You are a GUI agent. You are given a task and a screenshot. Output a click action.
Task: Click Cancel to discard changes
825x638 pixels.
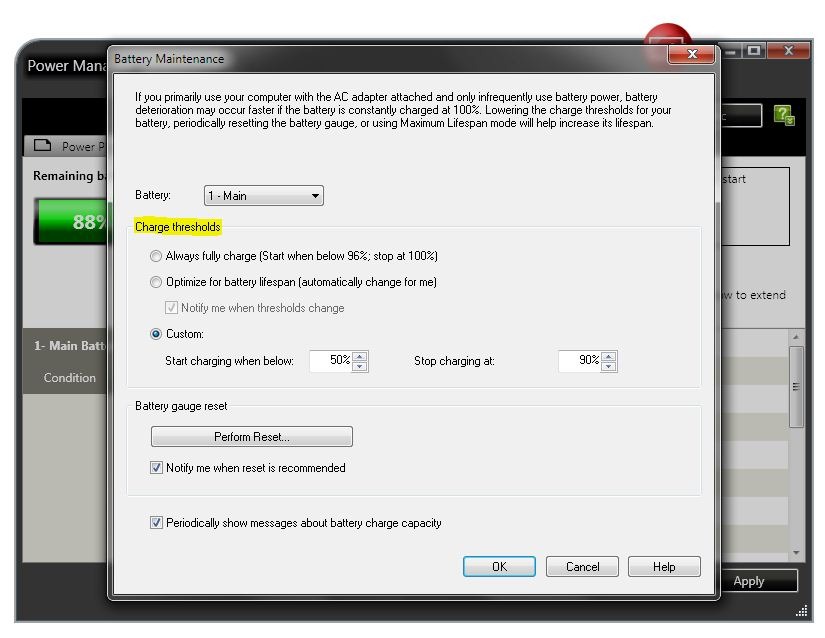pos(582,566)
